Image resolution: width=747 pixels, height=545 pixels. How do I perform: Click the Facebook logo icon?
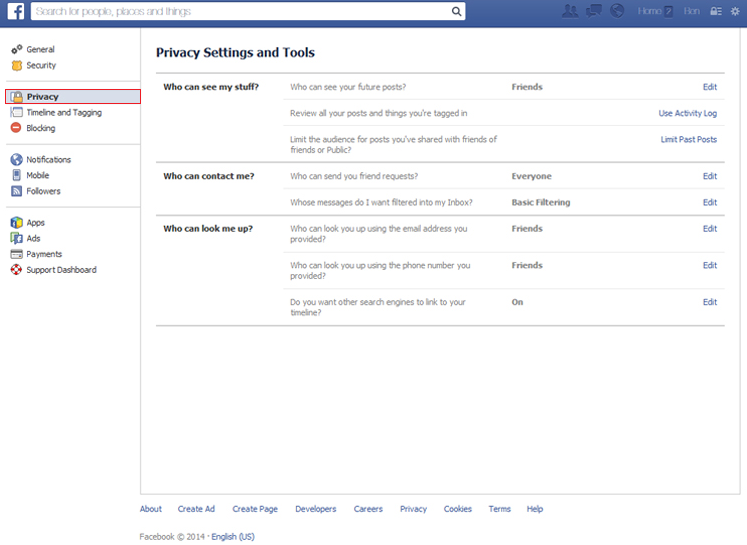tap(16, 11)
